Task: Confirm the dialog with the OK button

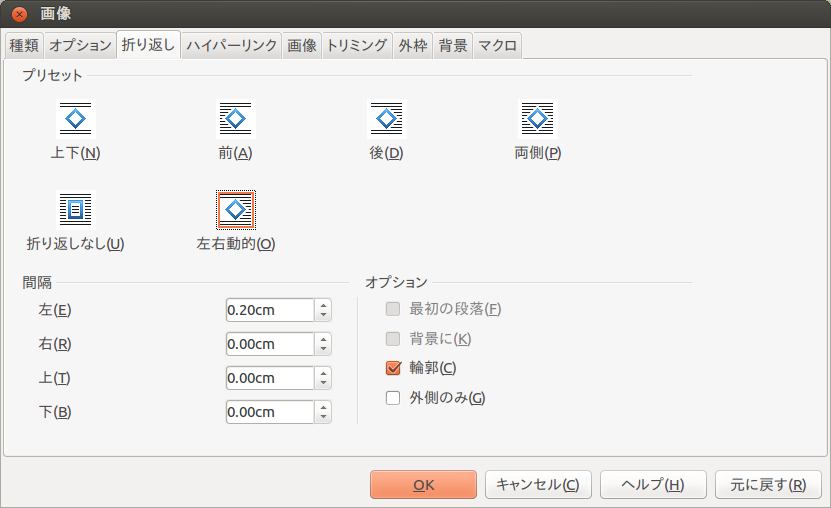Action: 423,485
